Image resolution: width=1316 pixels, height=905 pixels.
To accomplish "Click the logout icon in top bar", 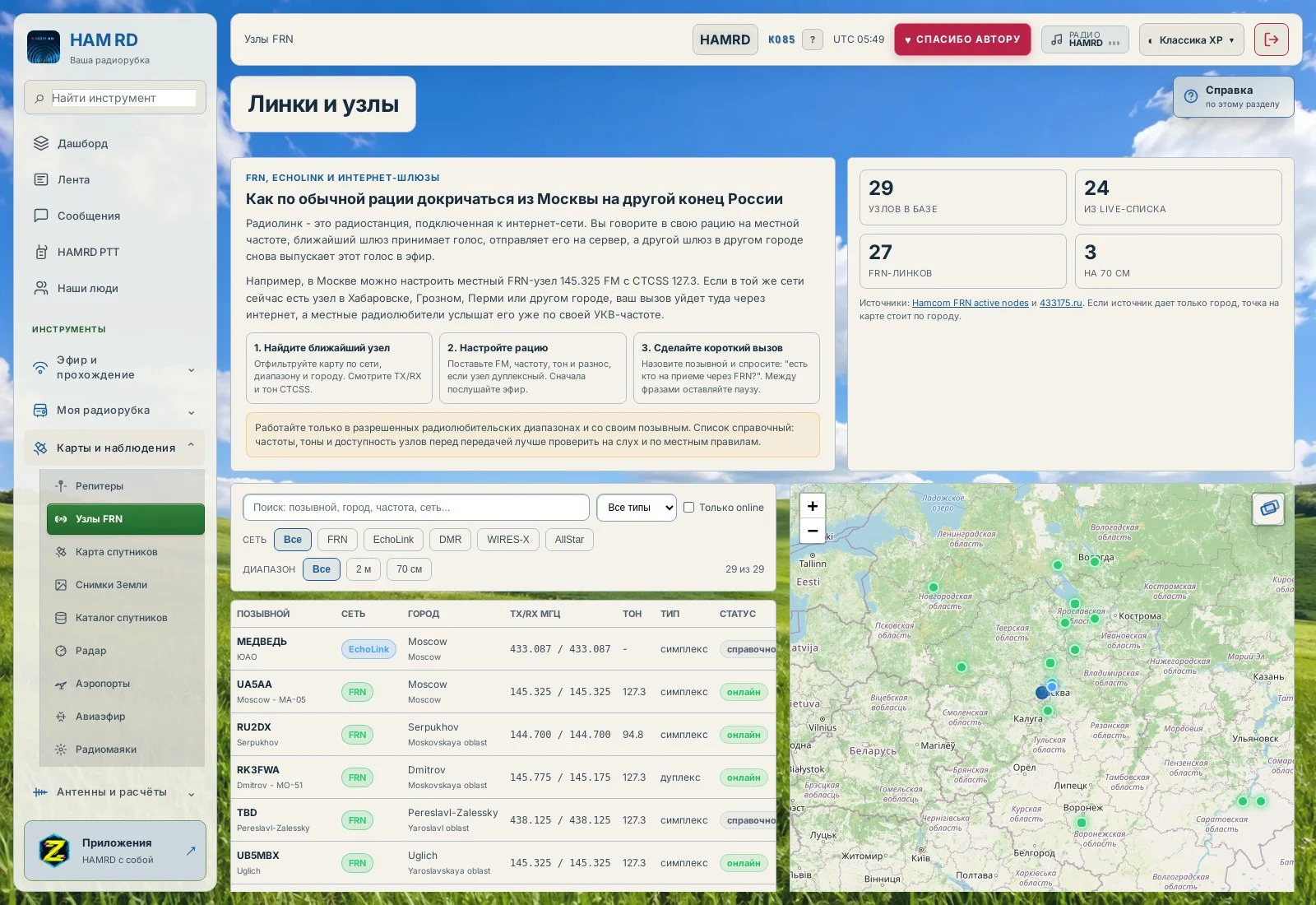I will [x=1271, y=39].
